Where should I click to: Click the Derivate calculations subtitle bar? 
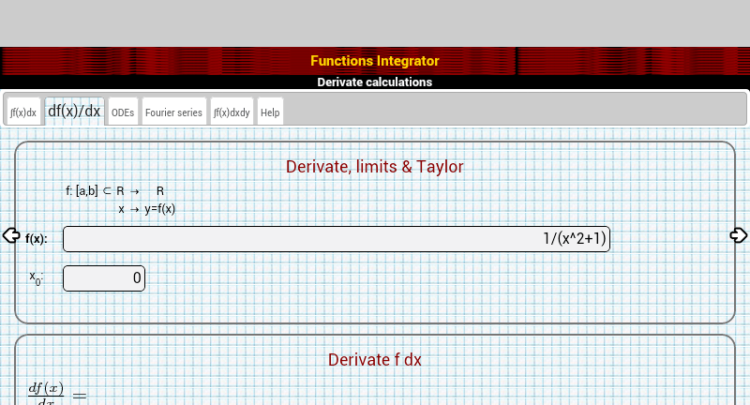(374, 82)
